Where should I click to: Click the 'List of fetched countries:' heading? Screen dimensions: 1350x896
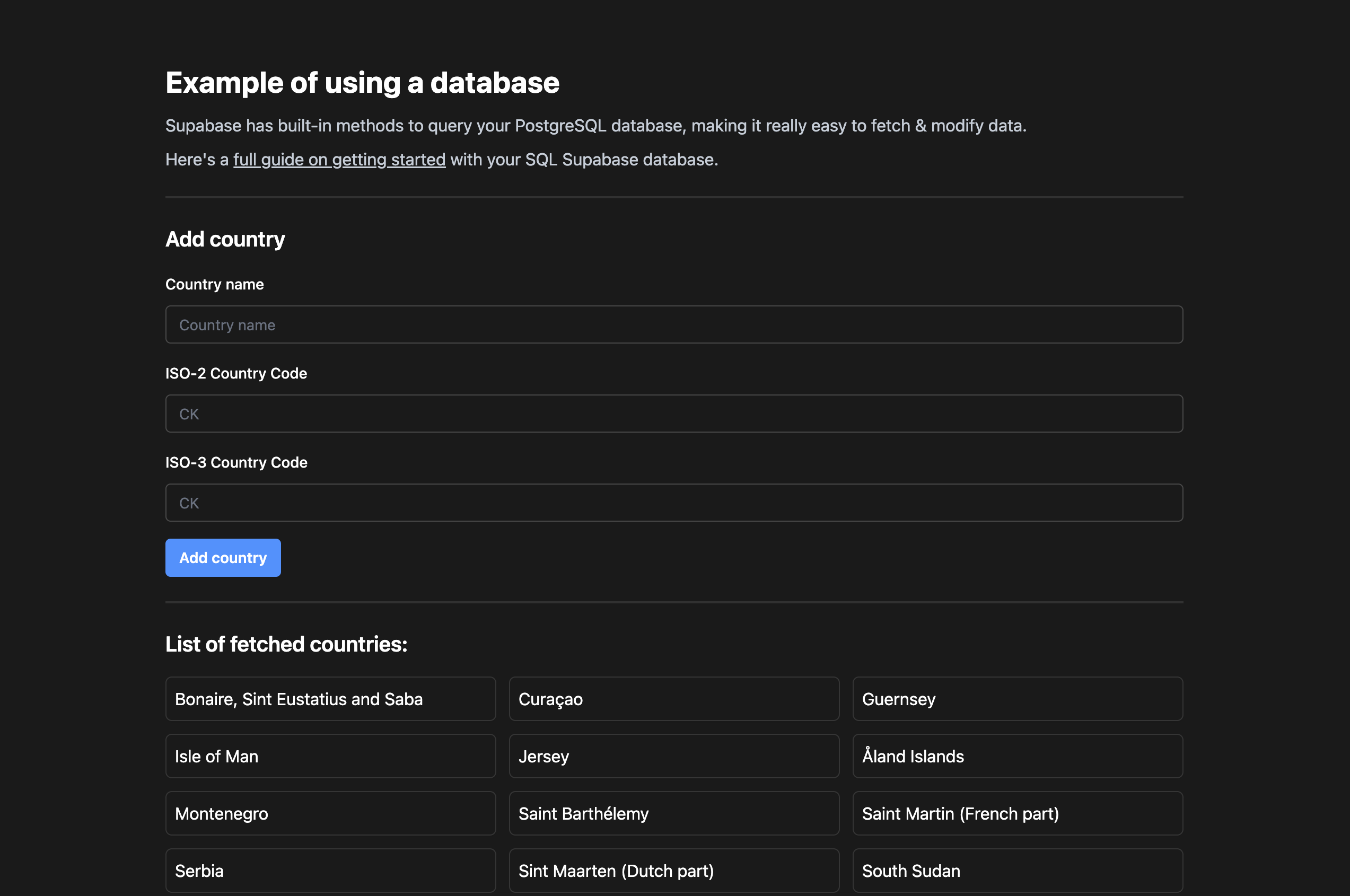286,645
